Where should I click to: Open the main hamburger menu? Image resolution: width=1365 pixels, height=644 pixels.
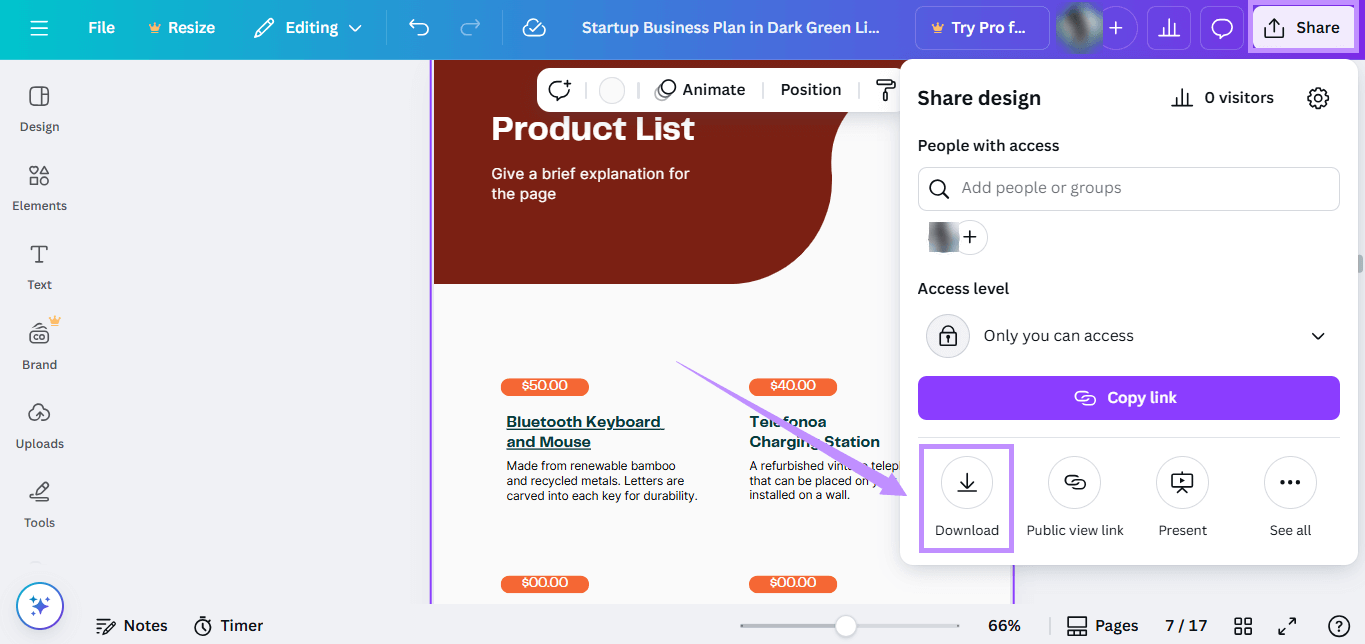click(39, 27)
